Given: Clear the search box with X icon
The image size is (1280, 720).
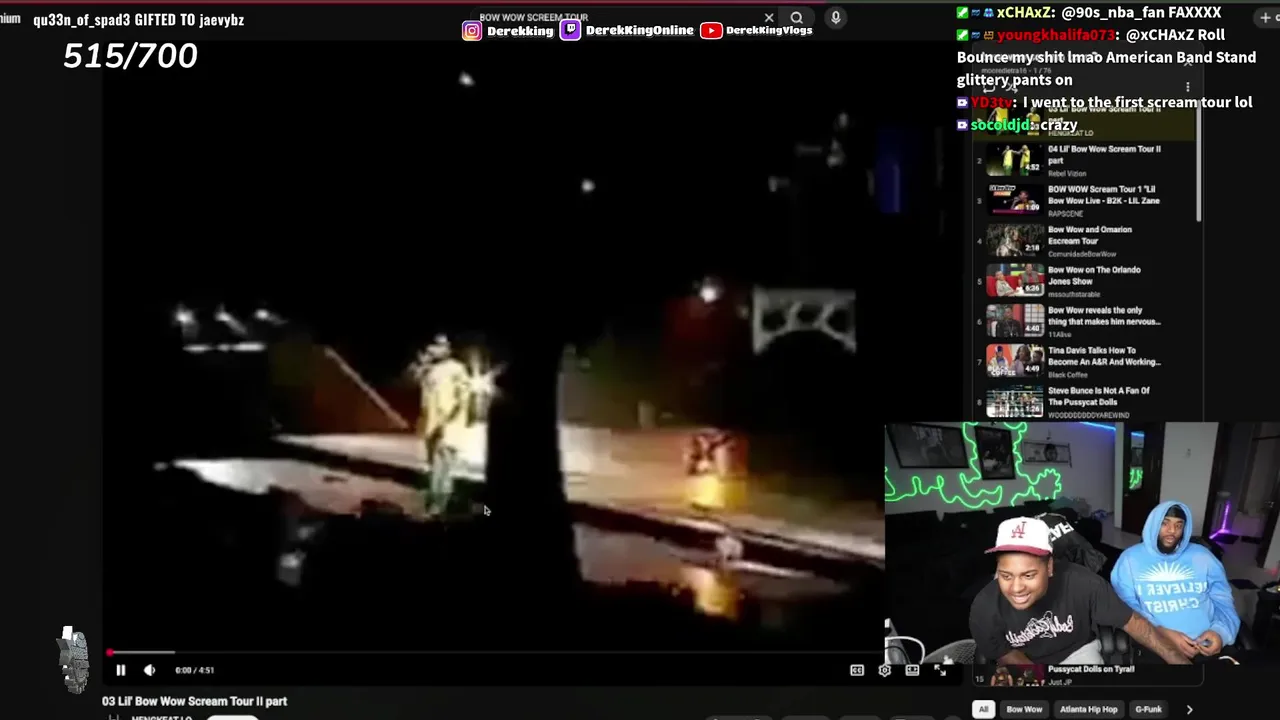Looking at the screenshot, I should [x=769, y=17].
